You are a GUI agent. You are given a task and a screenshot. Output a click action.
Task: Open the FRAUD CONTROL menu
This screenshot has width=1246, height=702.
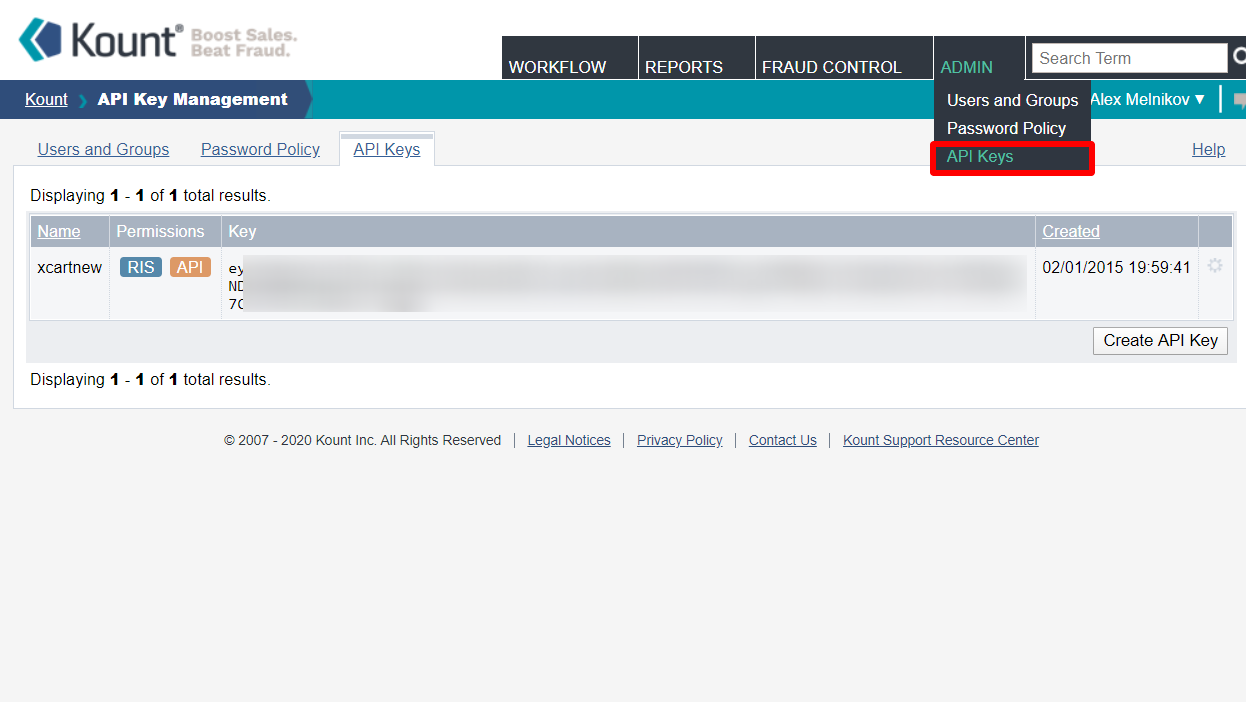coord(844,58)
